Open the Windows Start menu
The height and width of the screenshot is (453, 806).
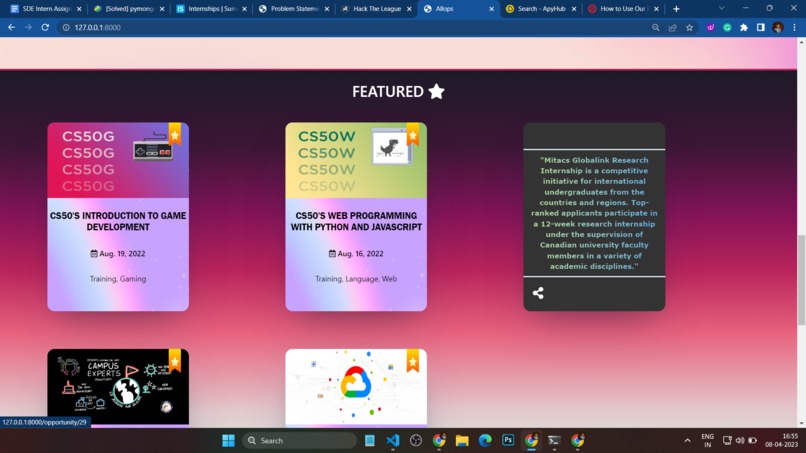pyautogui.click(x=228, y=440)
